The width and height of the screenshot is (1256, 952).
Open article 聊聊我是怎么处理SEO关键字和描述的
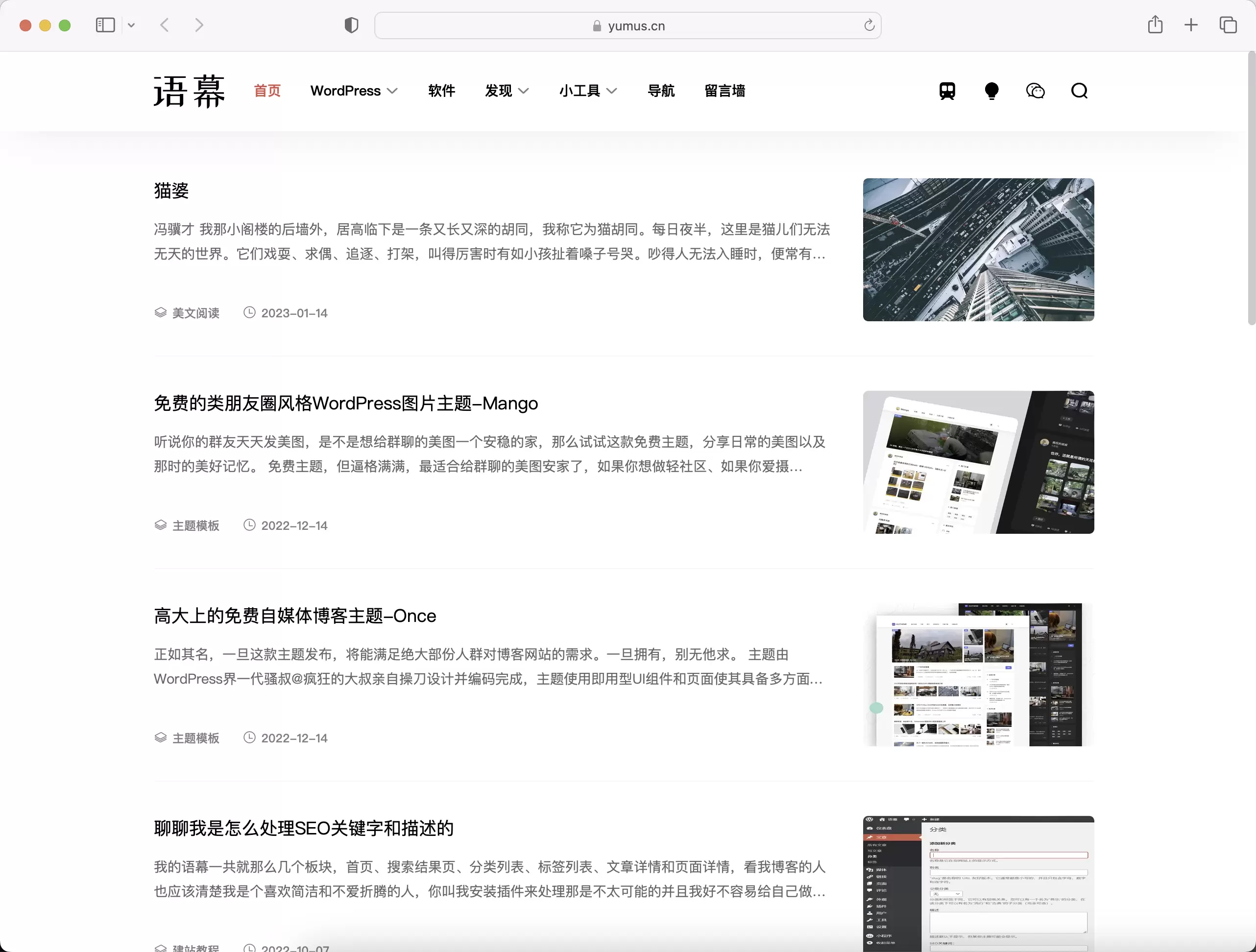click(304, 828)
